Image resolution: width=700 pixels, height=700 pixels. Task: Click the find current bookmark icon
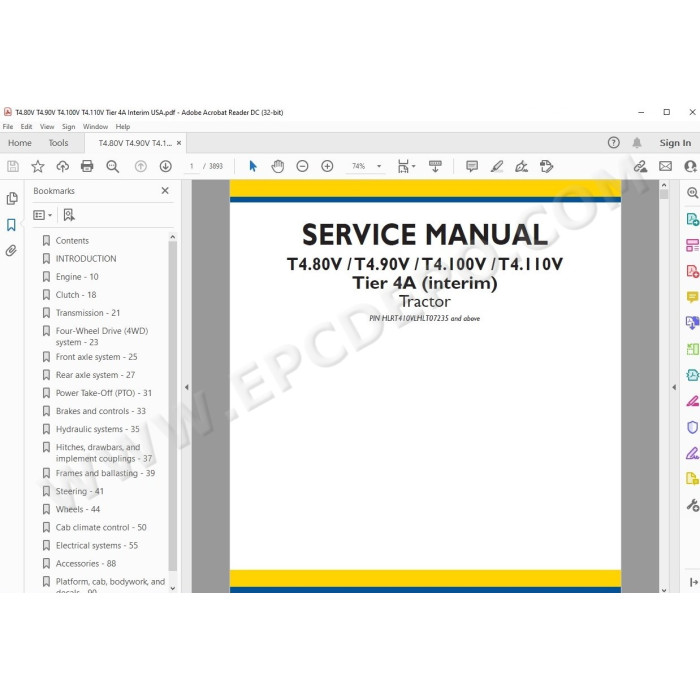(x=69, y=215)
